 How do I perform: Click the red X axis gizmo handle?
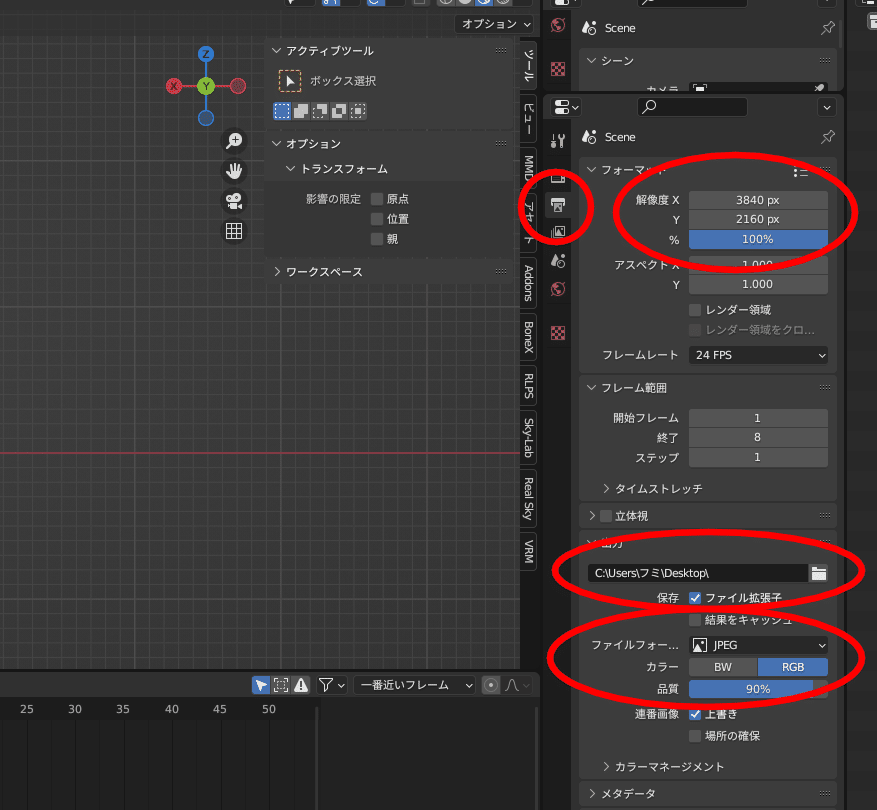(174, 86)
